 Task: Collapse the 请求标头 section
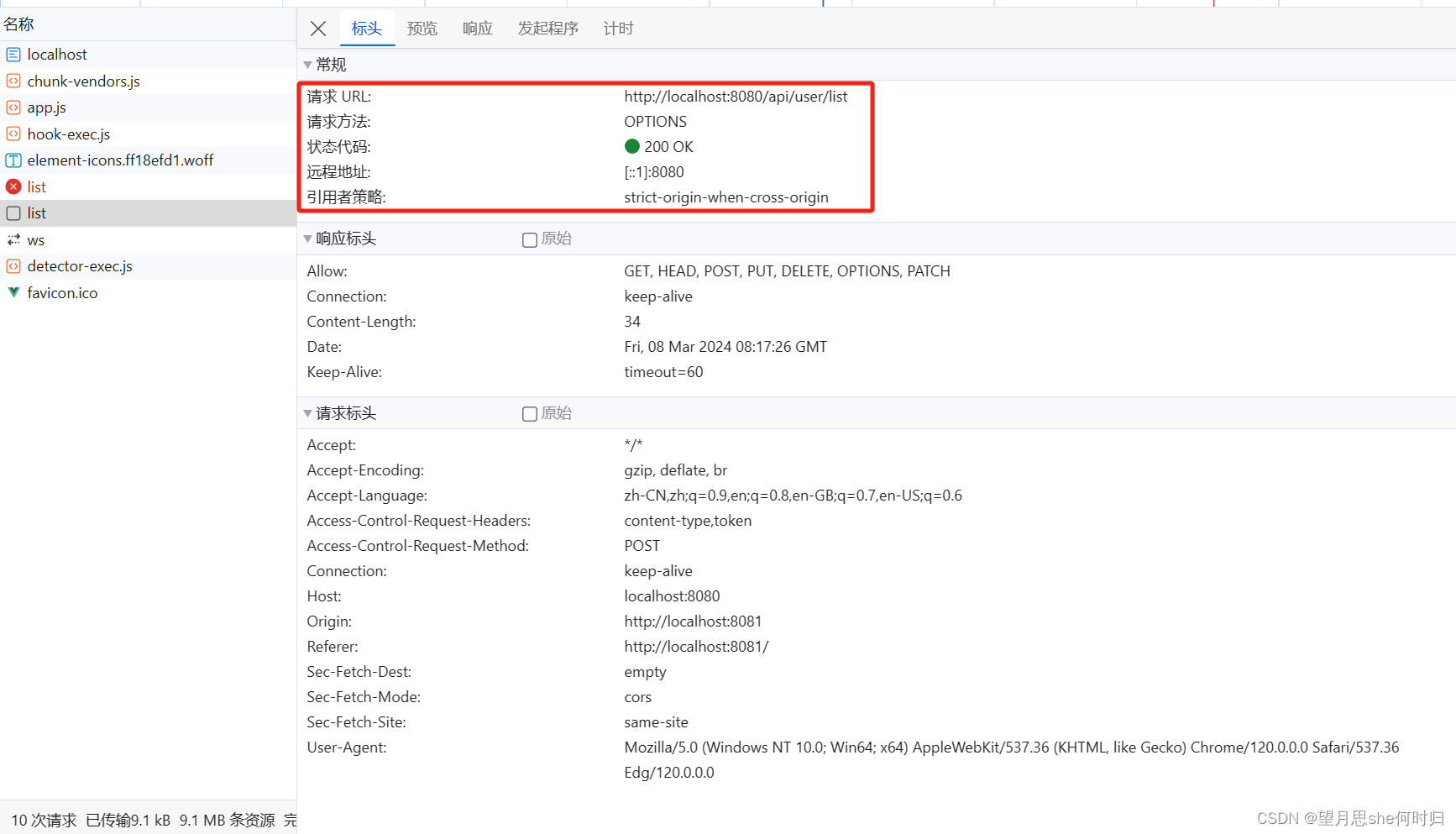tap(308, 413)
